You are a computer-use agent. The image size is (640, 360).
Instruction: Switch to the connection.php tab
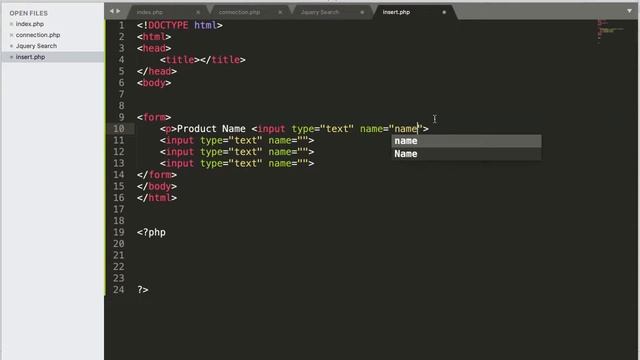click(x=239, y=12)
